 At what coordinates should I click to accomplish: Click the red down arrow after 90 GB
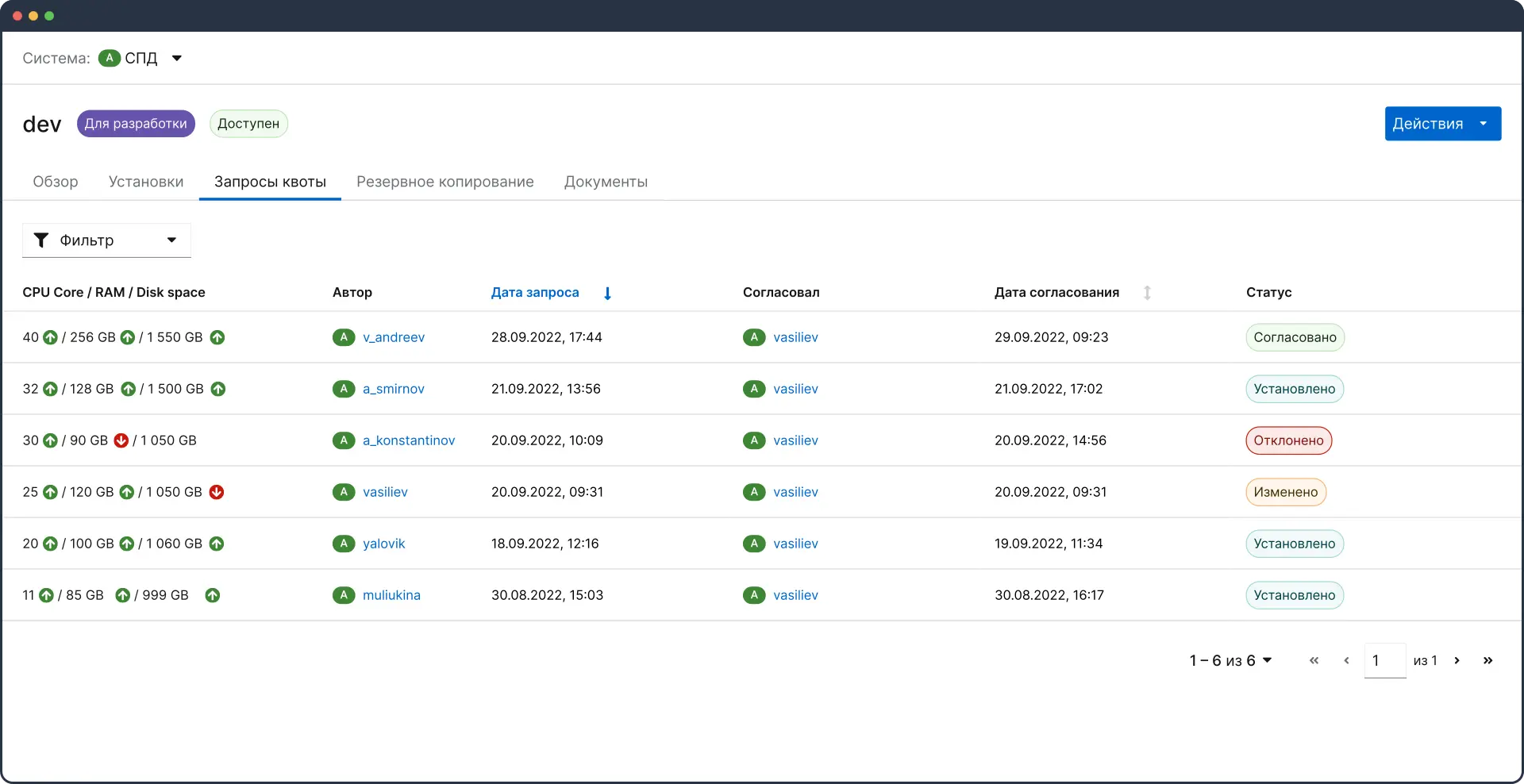(x=121, y=440)
